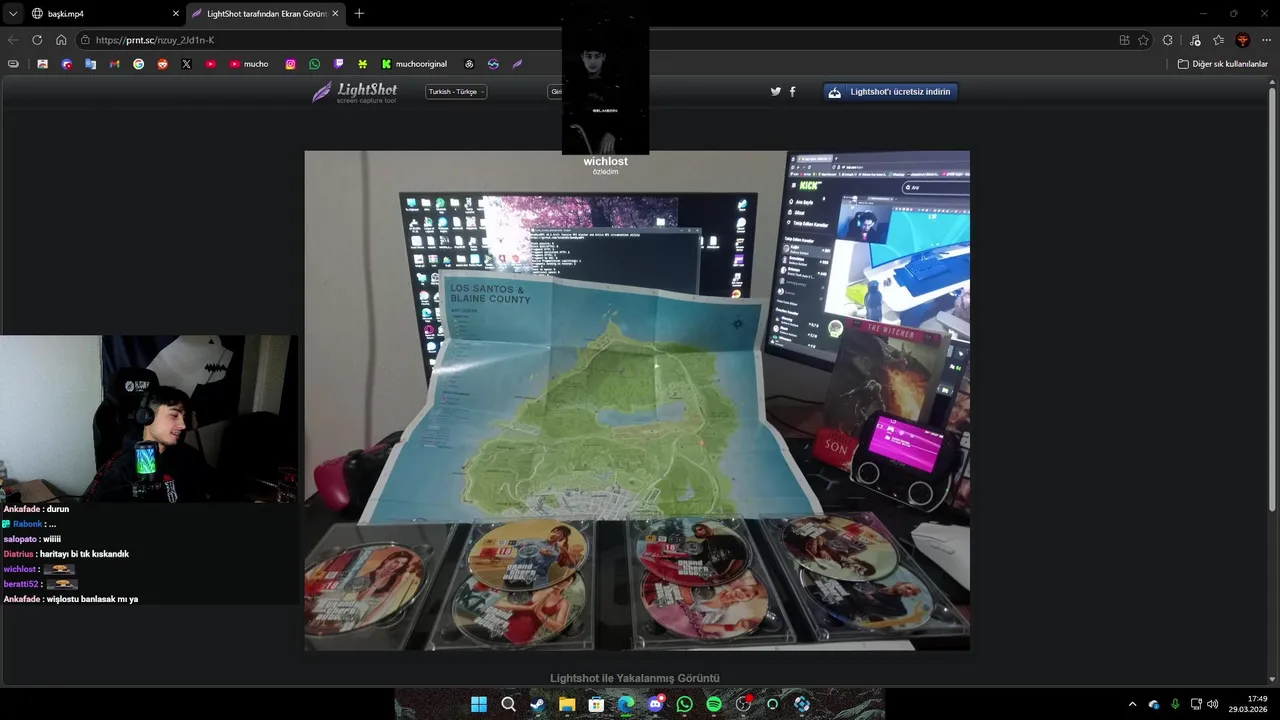Open the tab search dropdown arrow
This screenshot has width=1280, height=720.
point(13,13)
